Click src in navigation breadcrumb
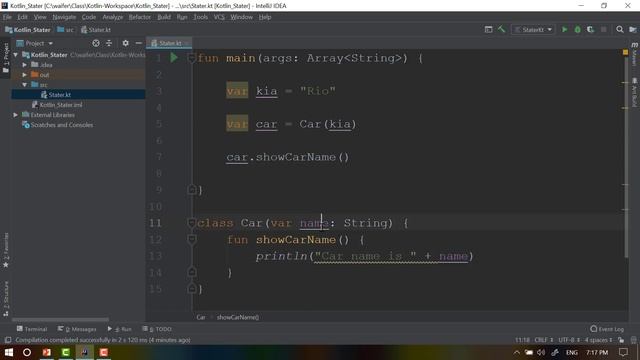This screenshot has height=360, width=640. tap(66, 30)
